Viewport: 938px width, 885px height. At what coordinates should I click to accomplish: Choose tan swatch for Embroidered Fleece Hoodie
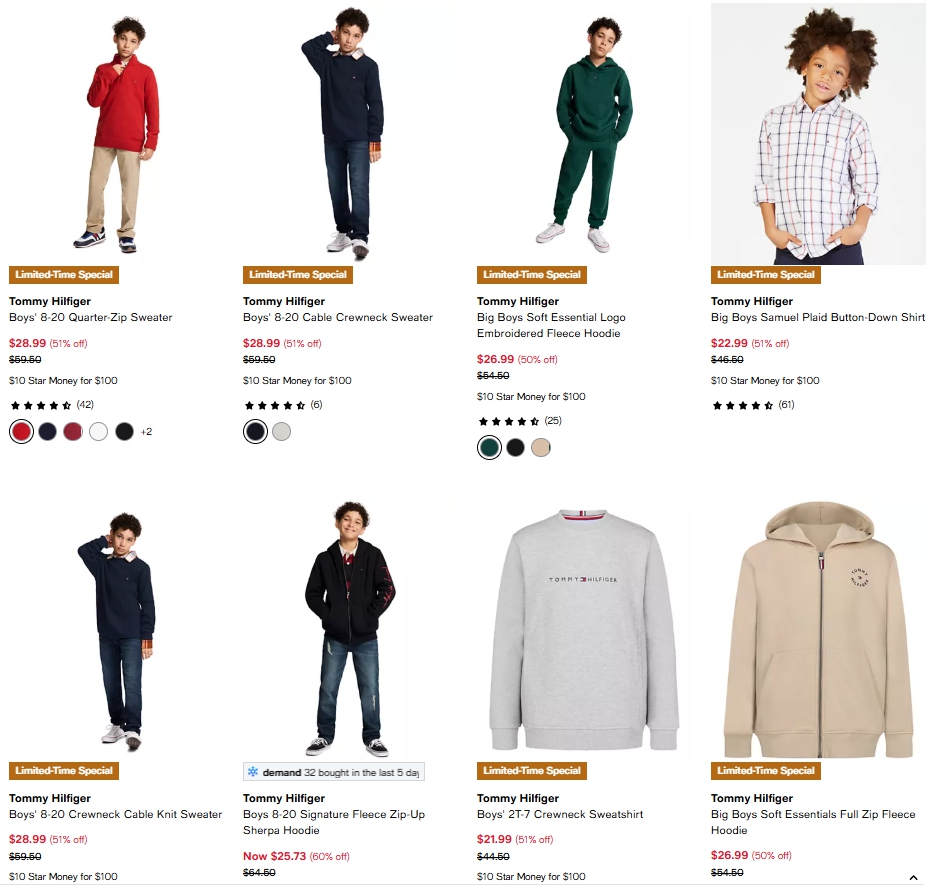tap(541, 448)
